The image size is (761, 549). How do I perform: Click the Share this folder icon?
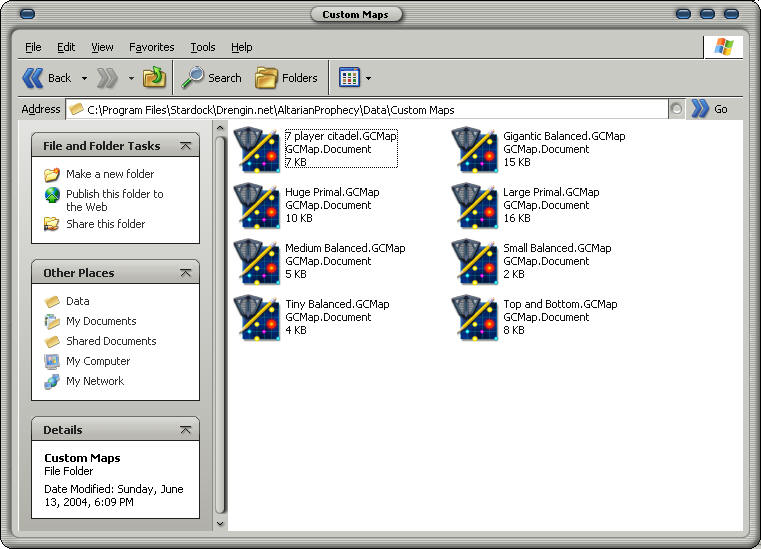(52, 224)
